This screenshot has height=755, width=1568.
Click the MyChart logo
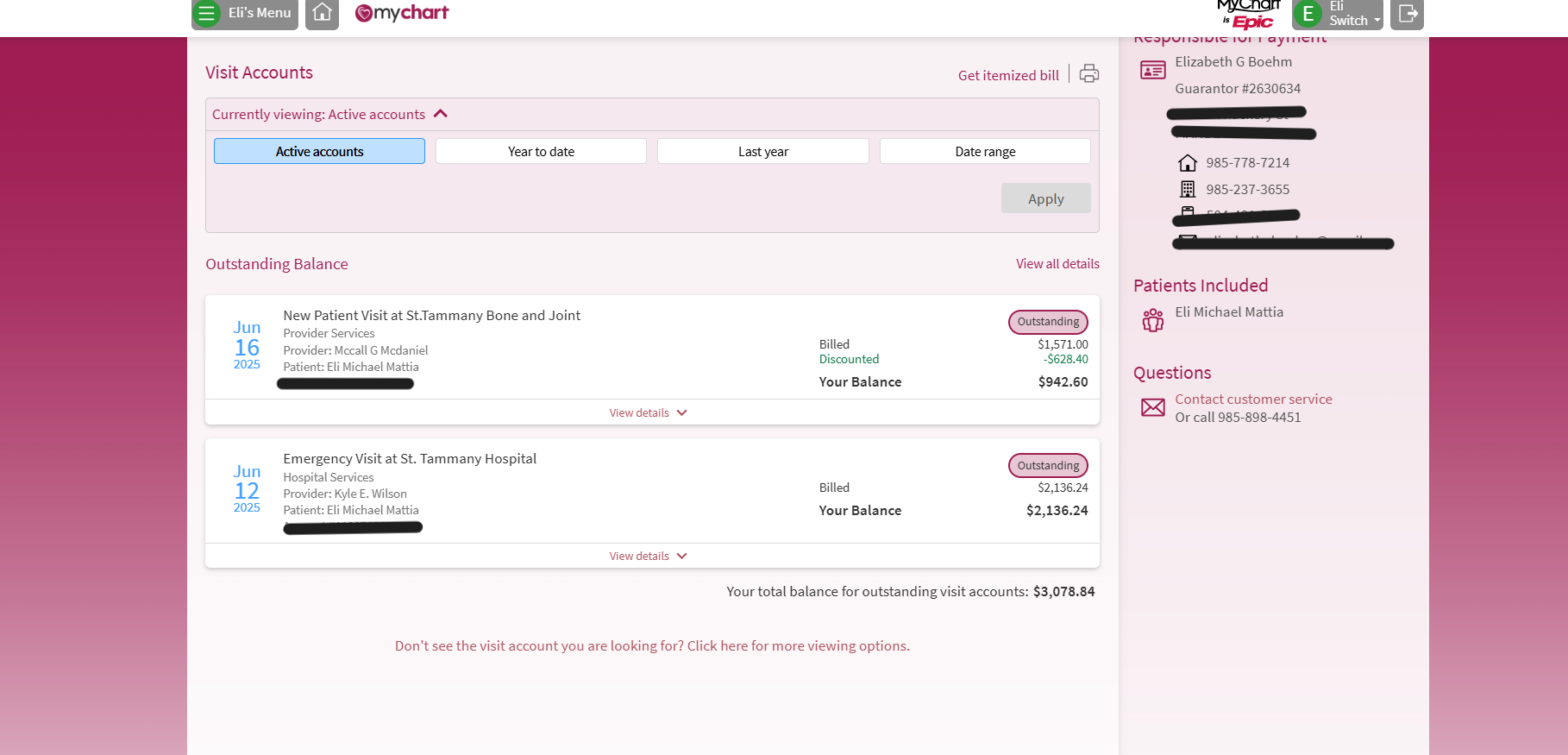(x=402, y=13)
